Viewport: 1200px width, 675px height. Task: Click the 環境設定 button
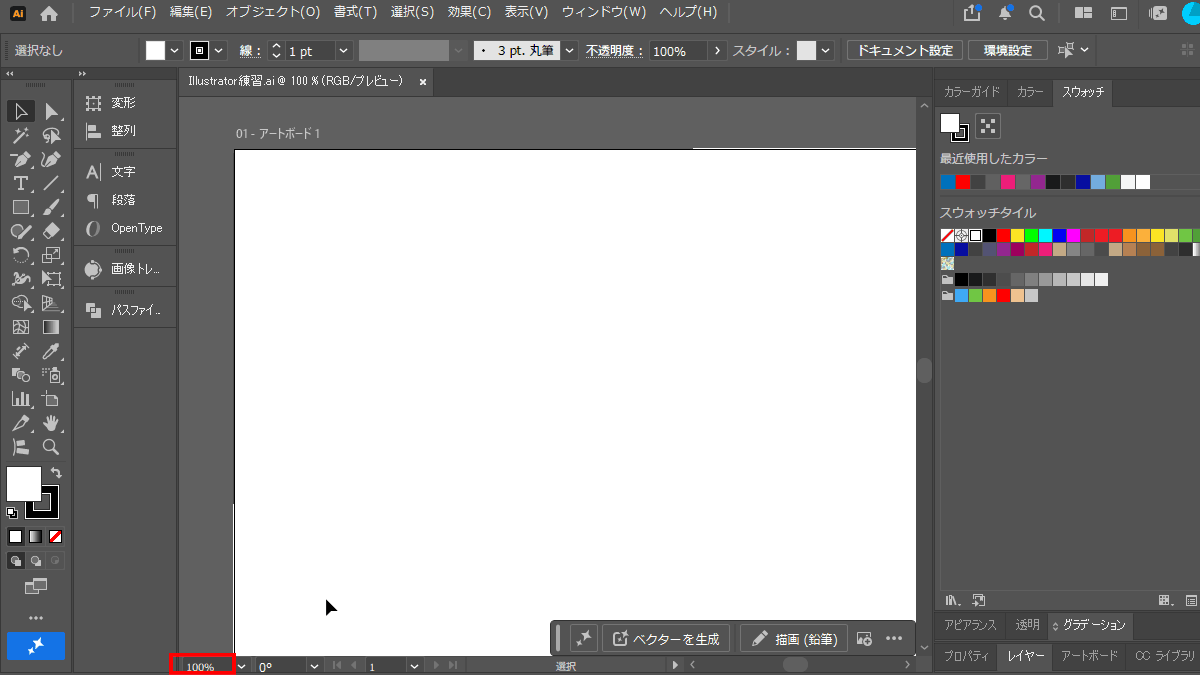tap(1008, 50)
